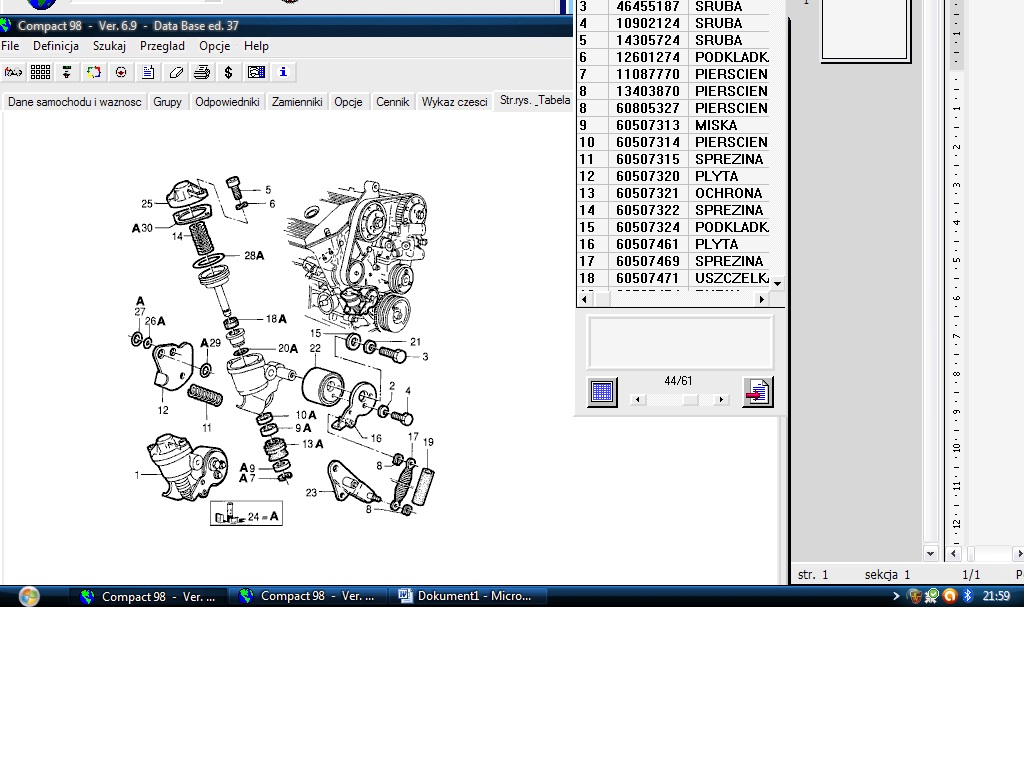Click the grid of squares toolbar icon
Screen dimensions: 1024x768
click(40, 72)
